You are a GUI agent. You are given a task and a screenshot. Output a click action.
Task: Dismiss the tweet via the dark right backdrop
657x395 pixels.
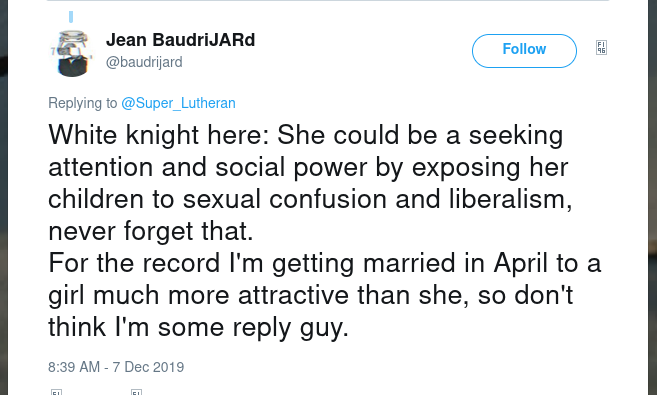click(652, 197)
